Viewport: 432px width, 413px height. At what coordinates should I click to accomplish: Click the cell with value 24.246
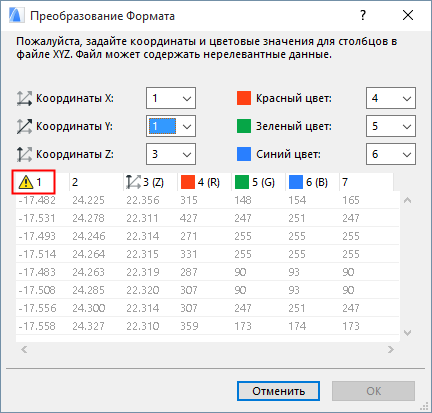(89, 236)
